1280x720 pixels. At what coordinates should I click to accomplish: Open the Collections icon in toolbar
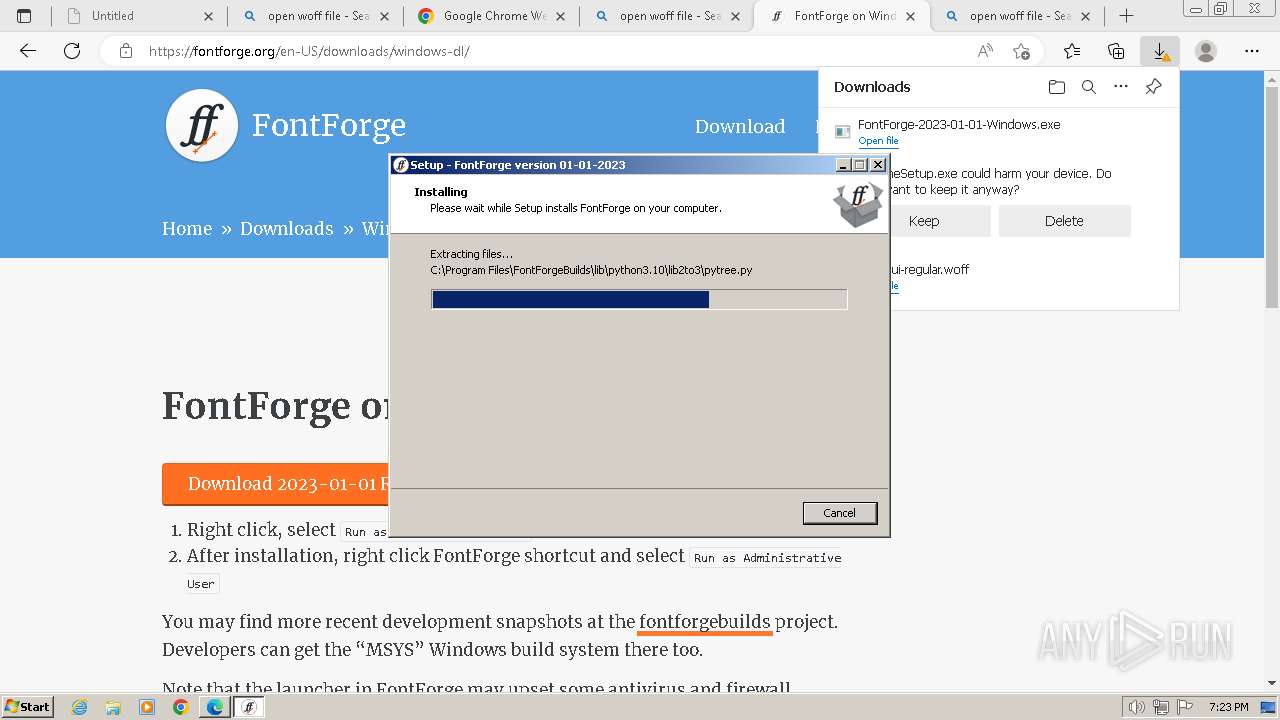click(x=1116, y=51)
